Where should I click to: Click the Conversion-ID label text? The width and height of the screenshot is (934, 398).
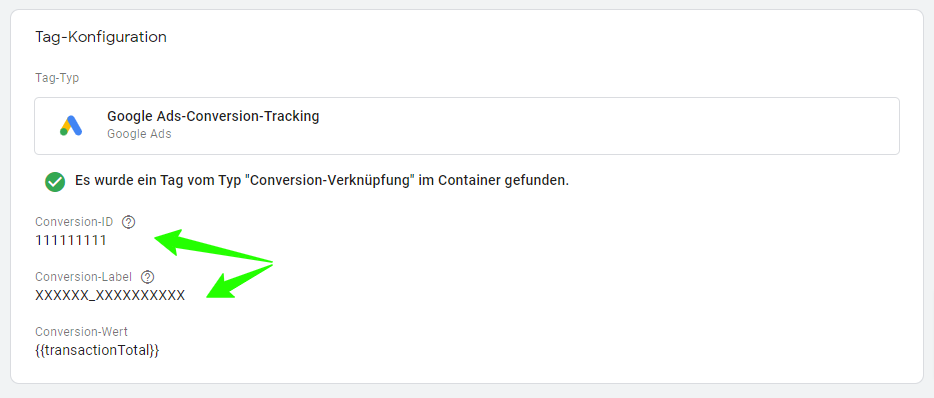(74, 222)
